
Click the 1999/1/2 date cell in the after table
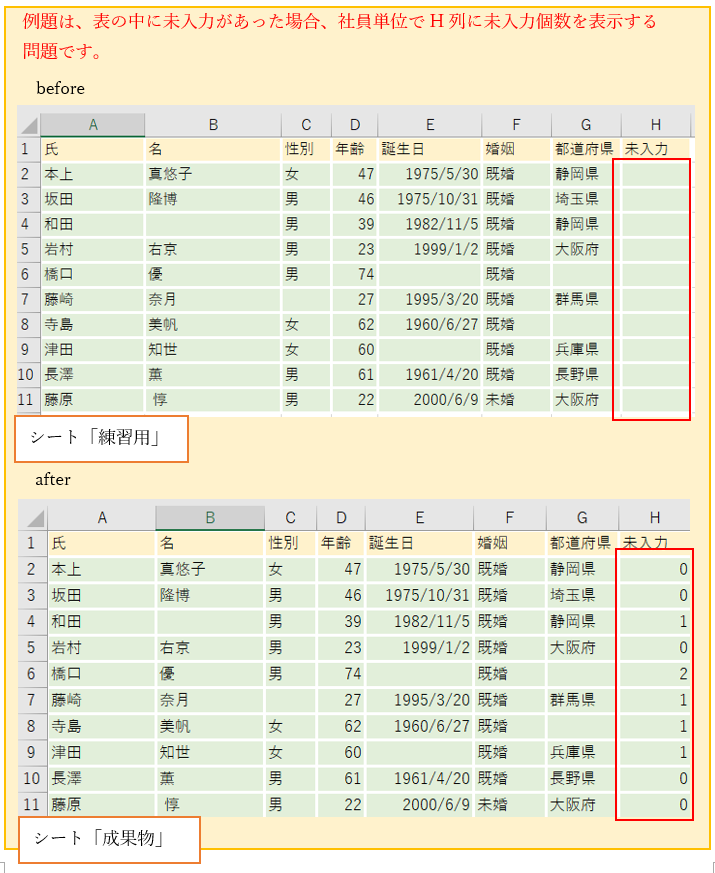pos(418,648)
